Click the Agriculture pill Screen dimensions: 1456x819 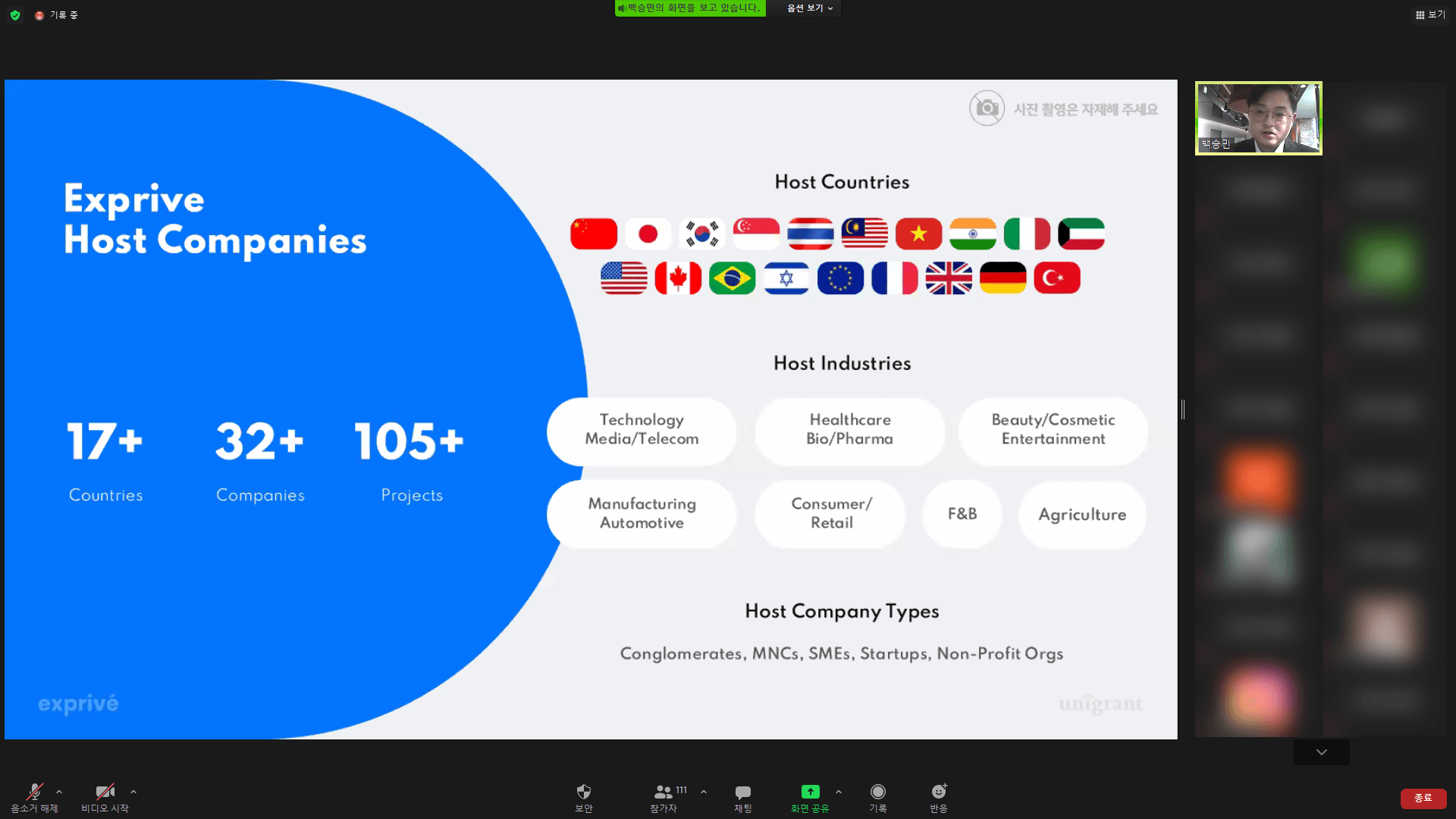1082,514
